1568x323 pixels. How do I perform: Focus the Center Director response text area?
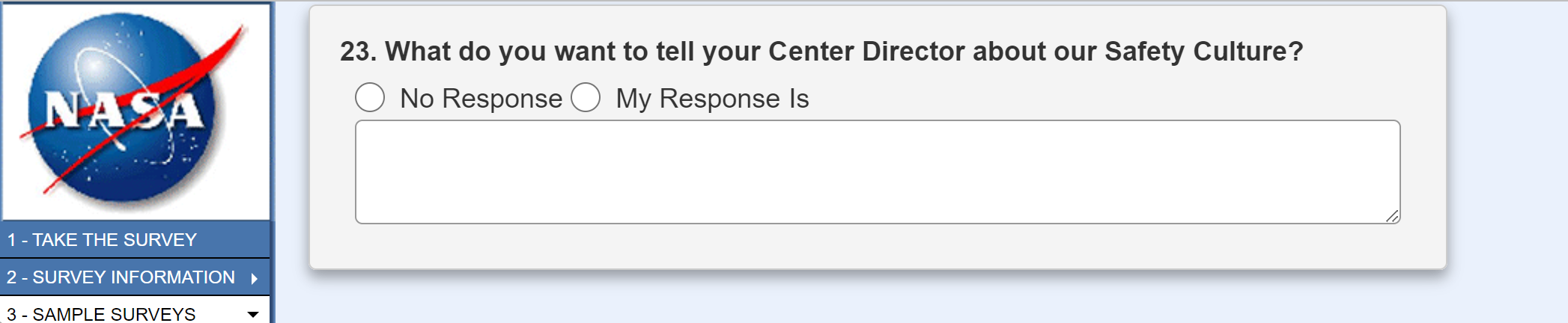[877, 172]
